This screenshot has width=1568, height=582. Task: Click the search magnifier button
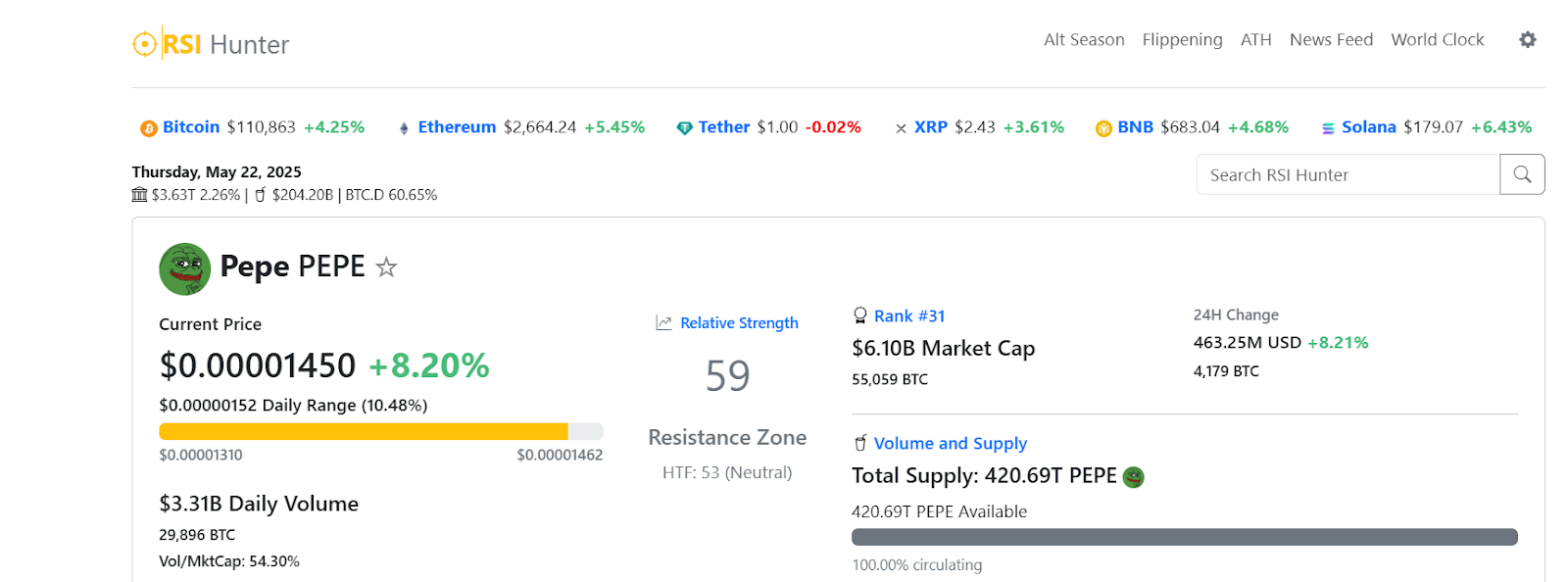click(1522, 174)
